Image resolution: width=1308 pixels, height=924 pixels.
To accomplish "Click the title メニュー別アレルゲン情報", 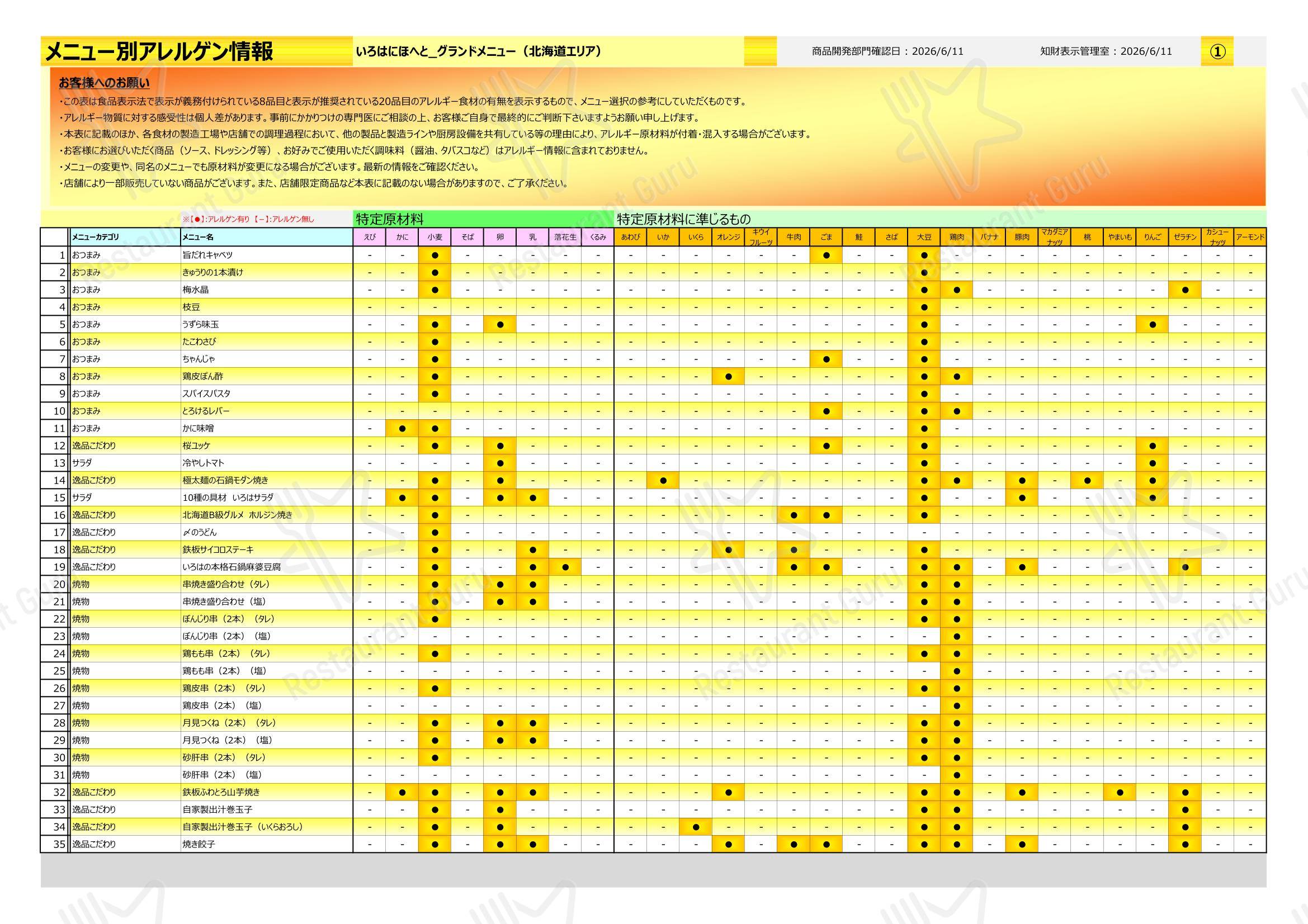I will point(159,51).
